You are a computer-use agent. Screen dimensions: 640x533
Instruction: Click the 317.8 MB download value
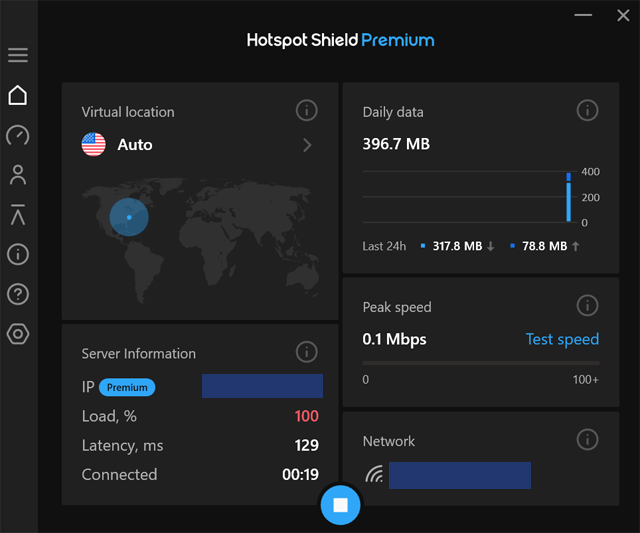click(457, 246)
